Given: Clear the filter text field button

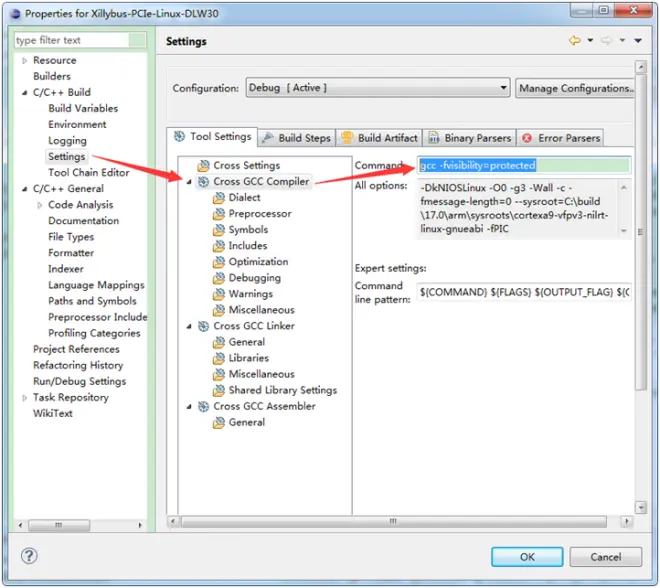Looking at the screenshot, I should coord(137,40).
